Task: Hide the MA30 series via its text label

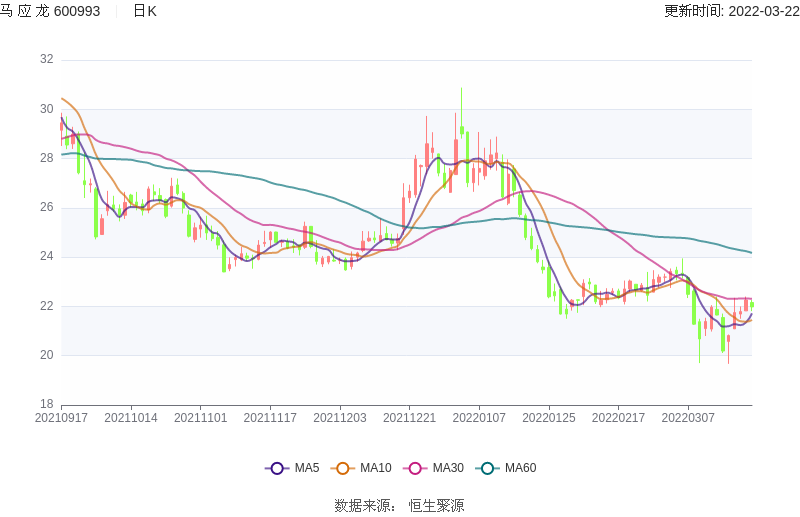Action: [446, 468]
